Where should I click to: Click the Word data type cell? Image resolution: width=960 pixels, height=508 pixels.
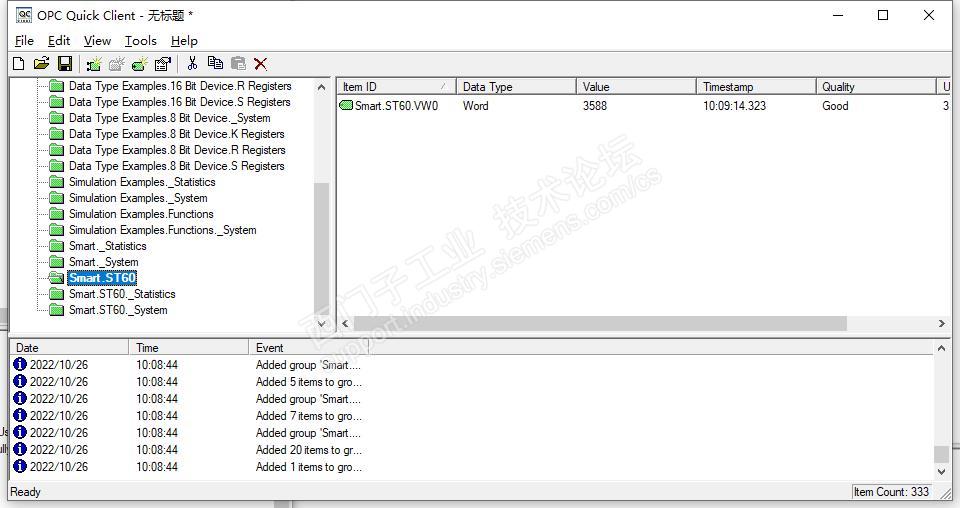point(476,105)
